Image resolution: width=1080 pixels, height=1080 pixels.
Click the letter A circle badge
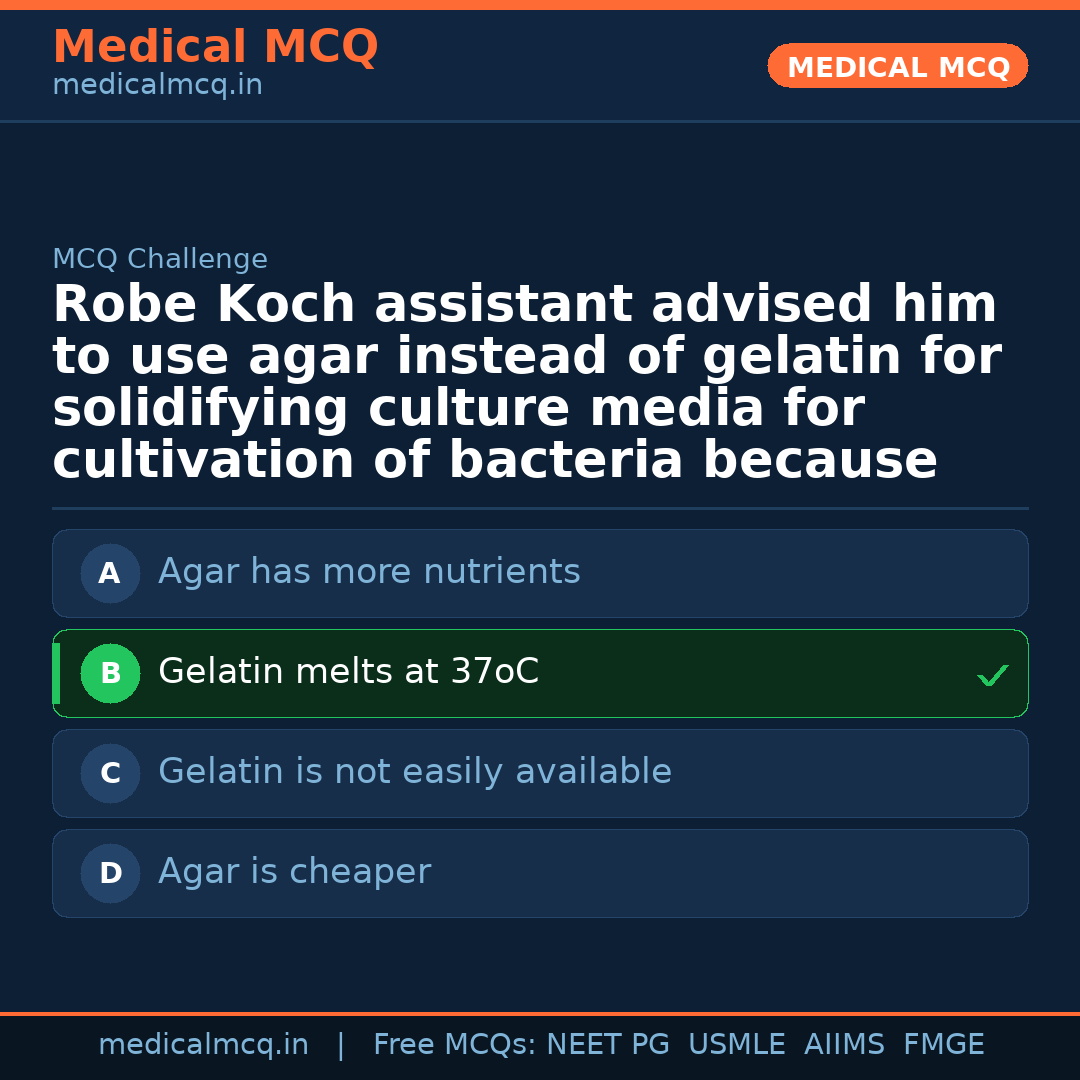(x=110, y=573)
